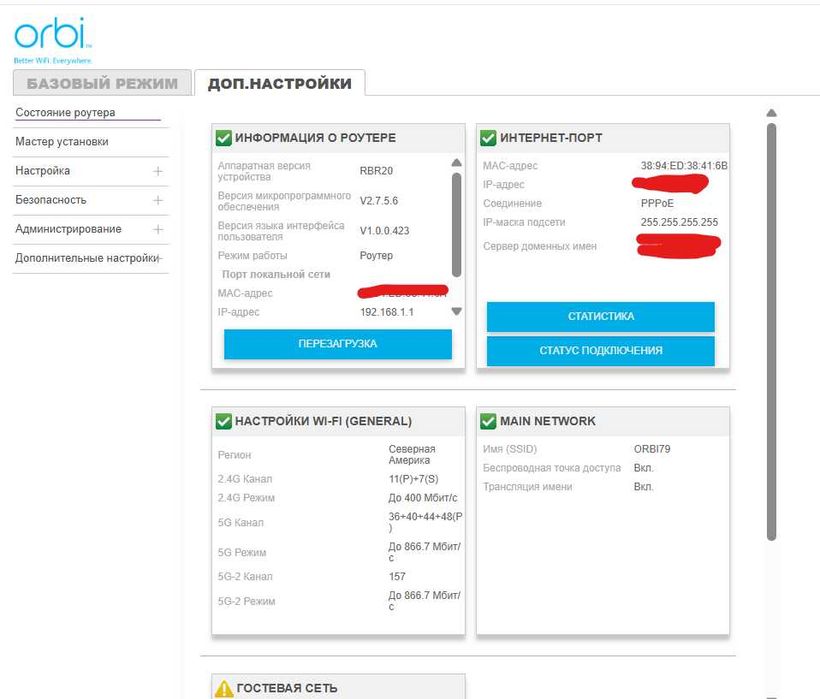Open the Настройка sidebar item
Screen dimensions: 820x699
[x=42, y=171]
